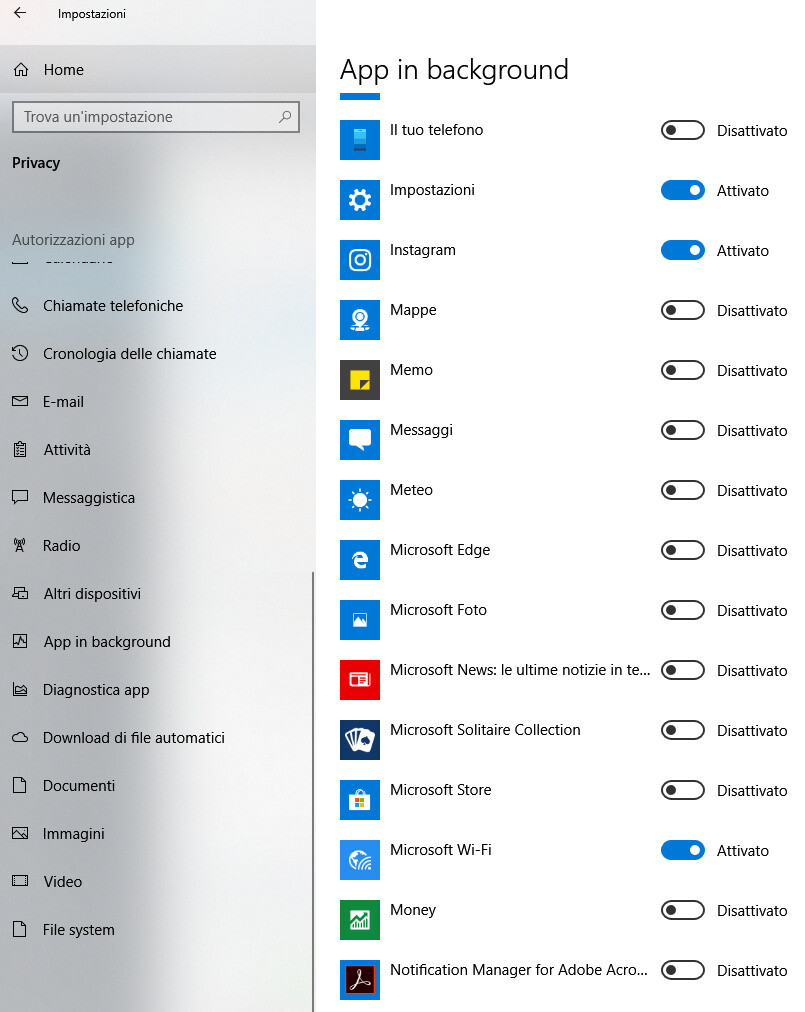Click the Trova un'impostazione search field

click(156, 117)
